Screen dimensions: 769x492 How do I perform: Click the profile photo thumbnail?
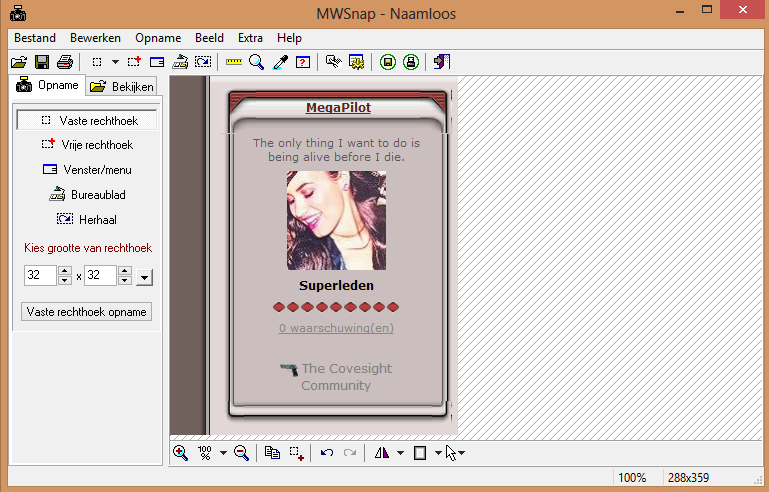[x=336, y=220]
